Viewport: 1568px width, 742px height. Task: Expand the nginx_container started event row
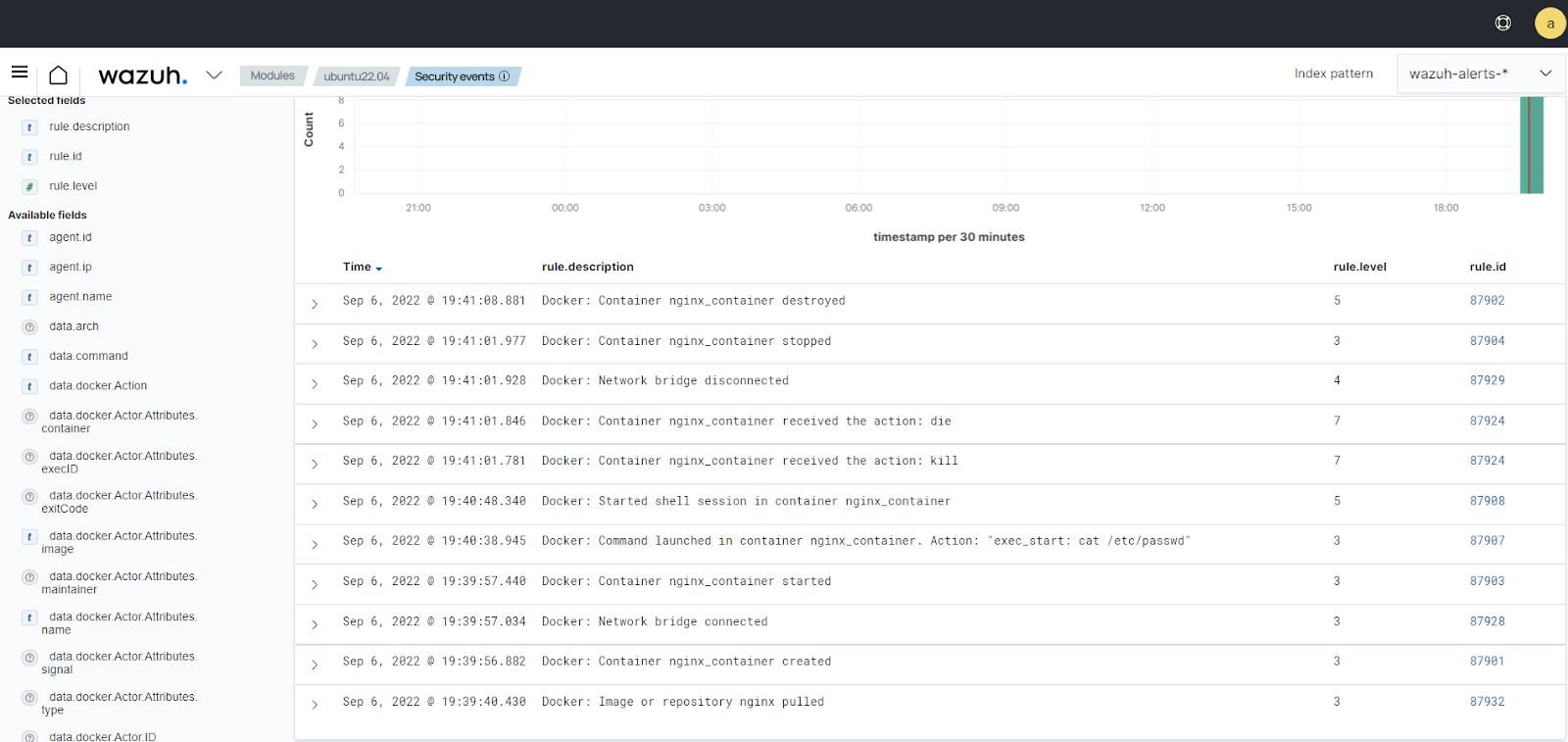(315, 584)
